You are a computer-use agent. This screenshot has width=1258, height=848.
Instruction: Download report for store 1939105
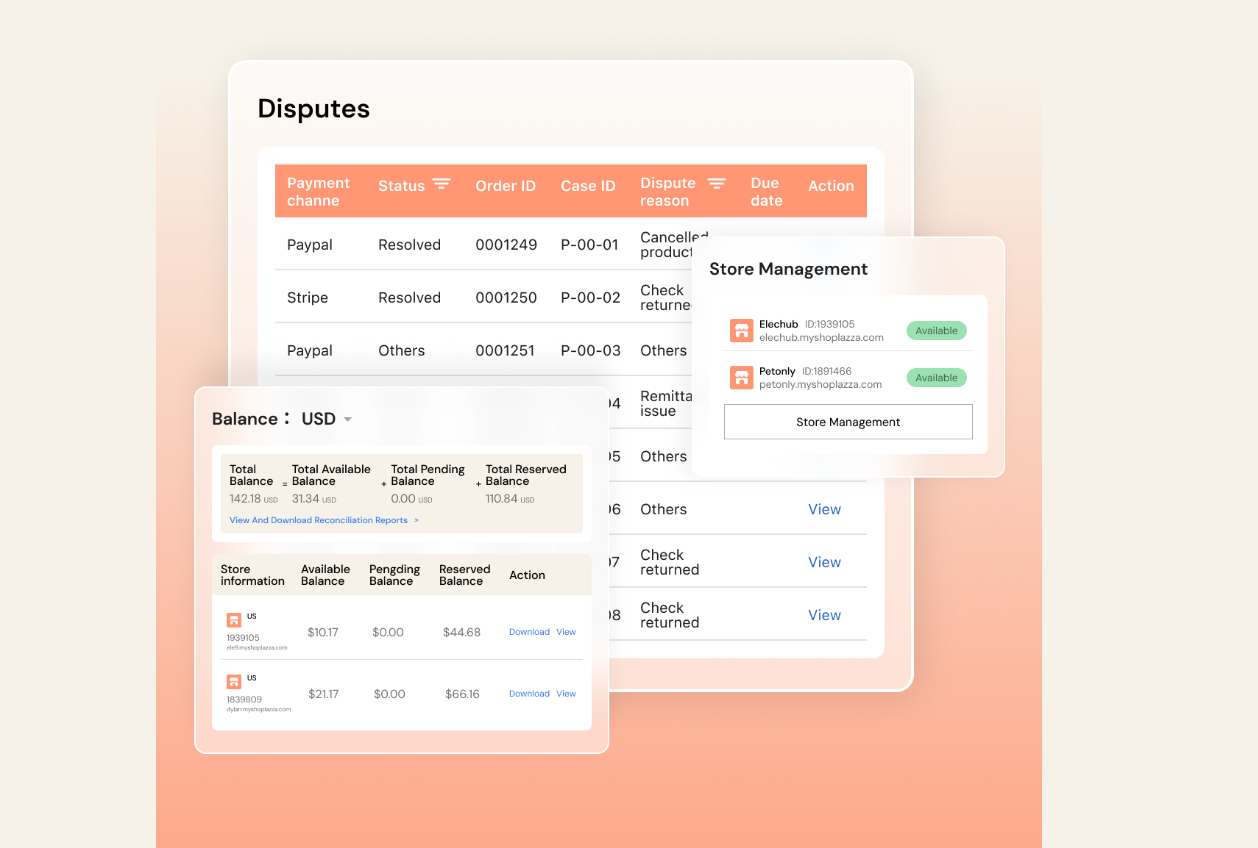529,632
